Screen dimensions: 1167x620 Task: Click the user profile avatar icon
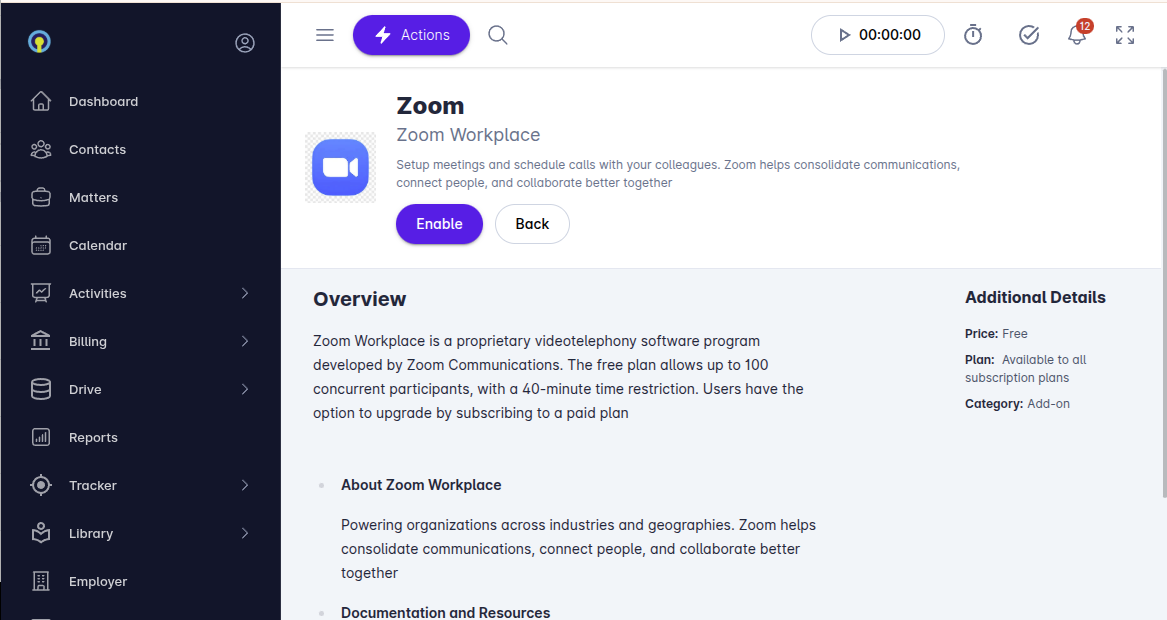pos(245,43)
